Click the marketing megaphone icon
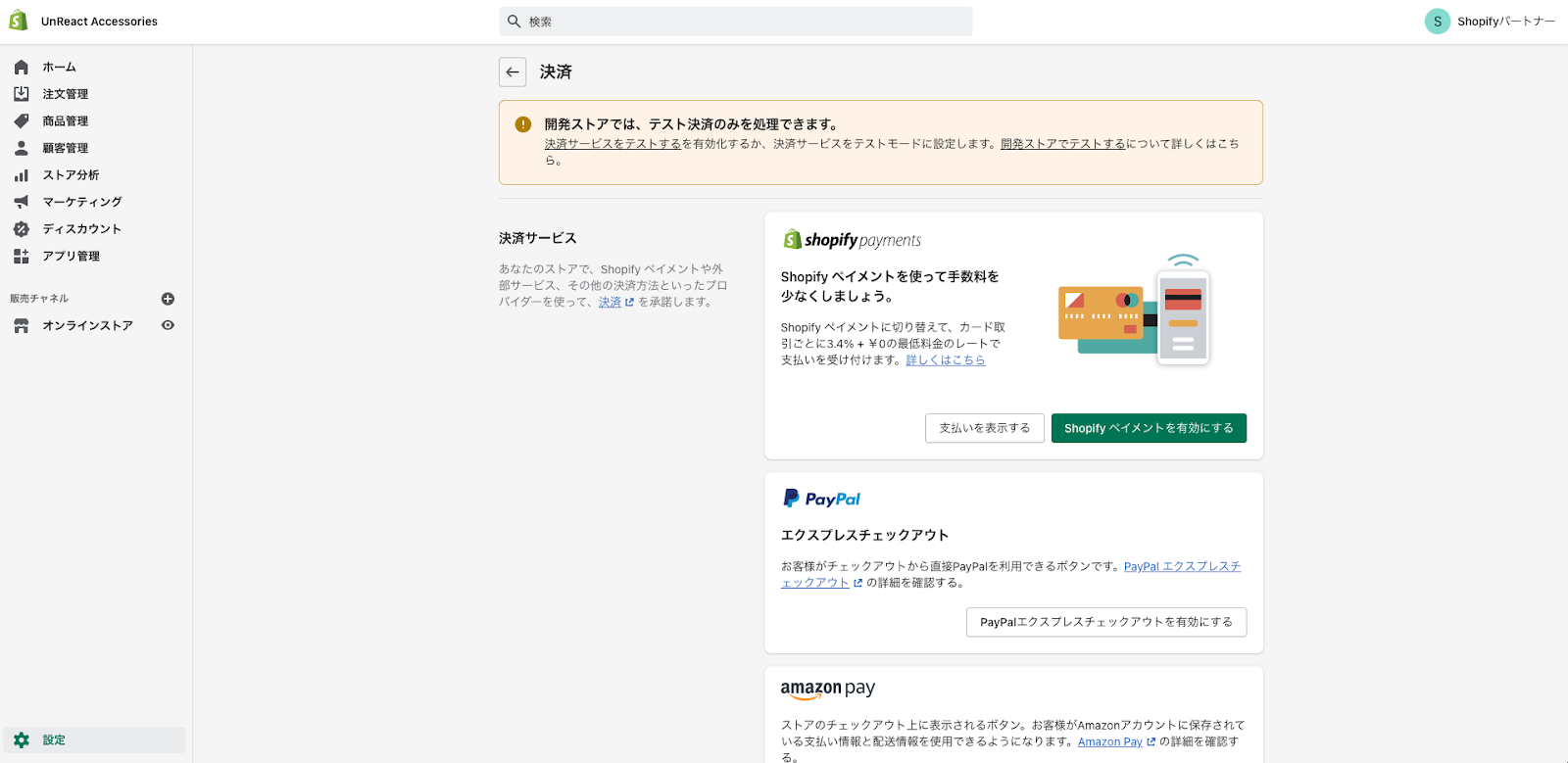This screenshot has height=763, width=1568. [x=22, y=202]
